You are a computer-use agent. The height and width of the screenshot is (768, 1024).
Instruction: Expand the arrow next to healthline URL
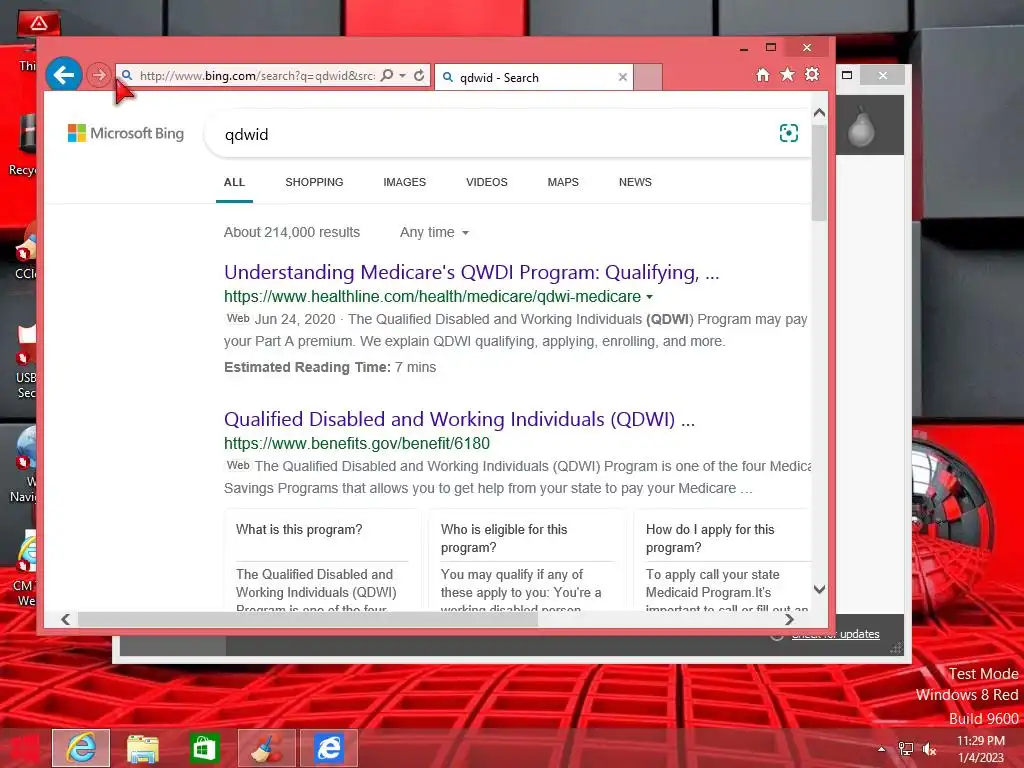tap(649, 297)
